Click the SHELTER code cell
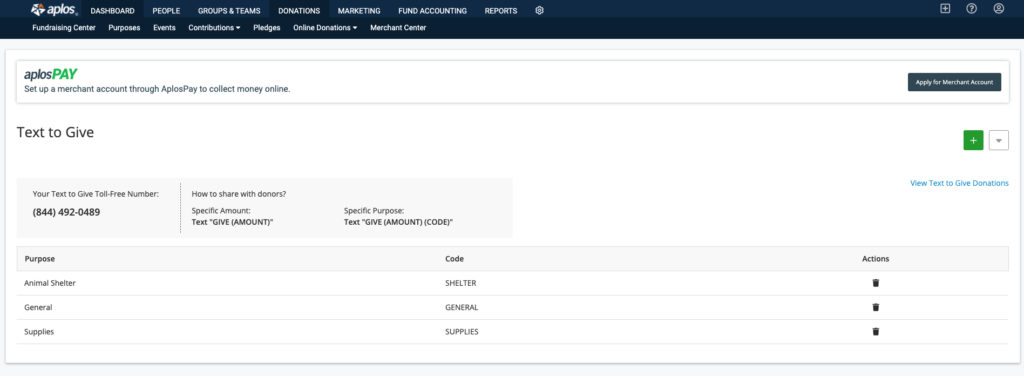The height and width of the screenshot is (376, 1024). pos(460,283)
